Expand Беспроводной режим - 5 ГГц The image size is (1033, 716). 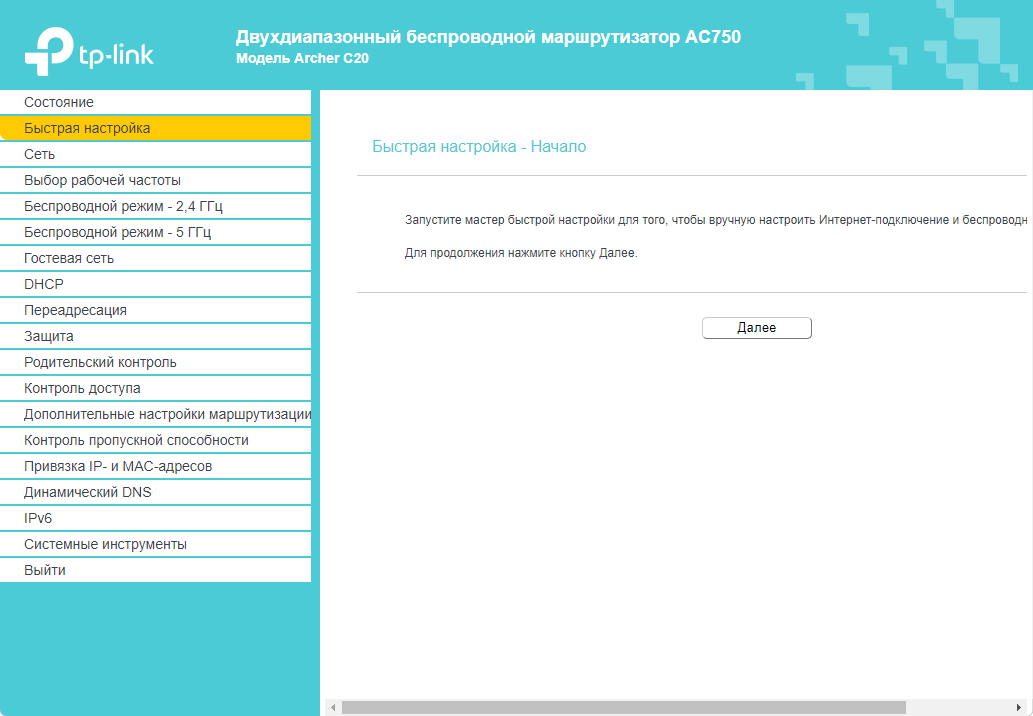pyautogui.click(x=117, y=232)
